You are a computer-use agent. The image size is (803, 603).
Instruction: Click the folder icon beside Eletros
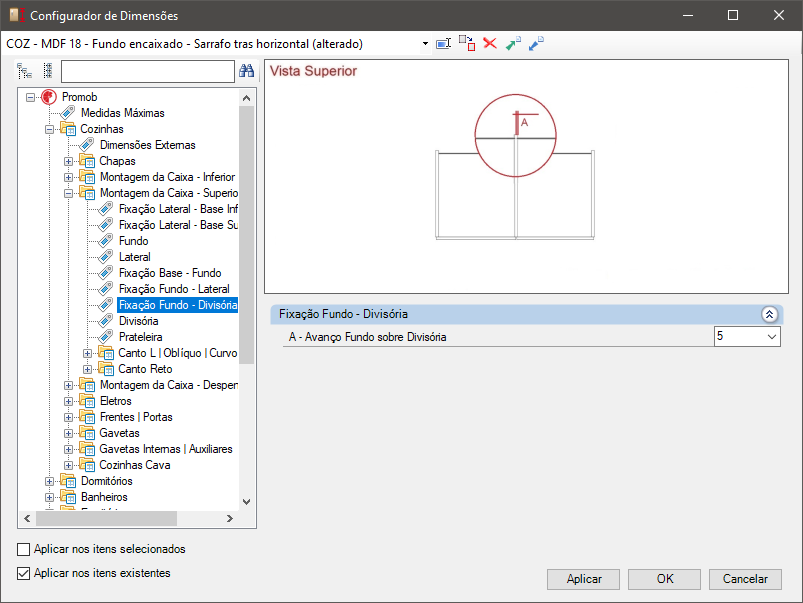click(87, 401)
